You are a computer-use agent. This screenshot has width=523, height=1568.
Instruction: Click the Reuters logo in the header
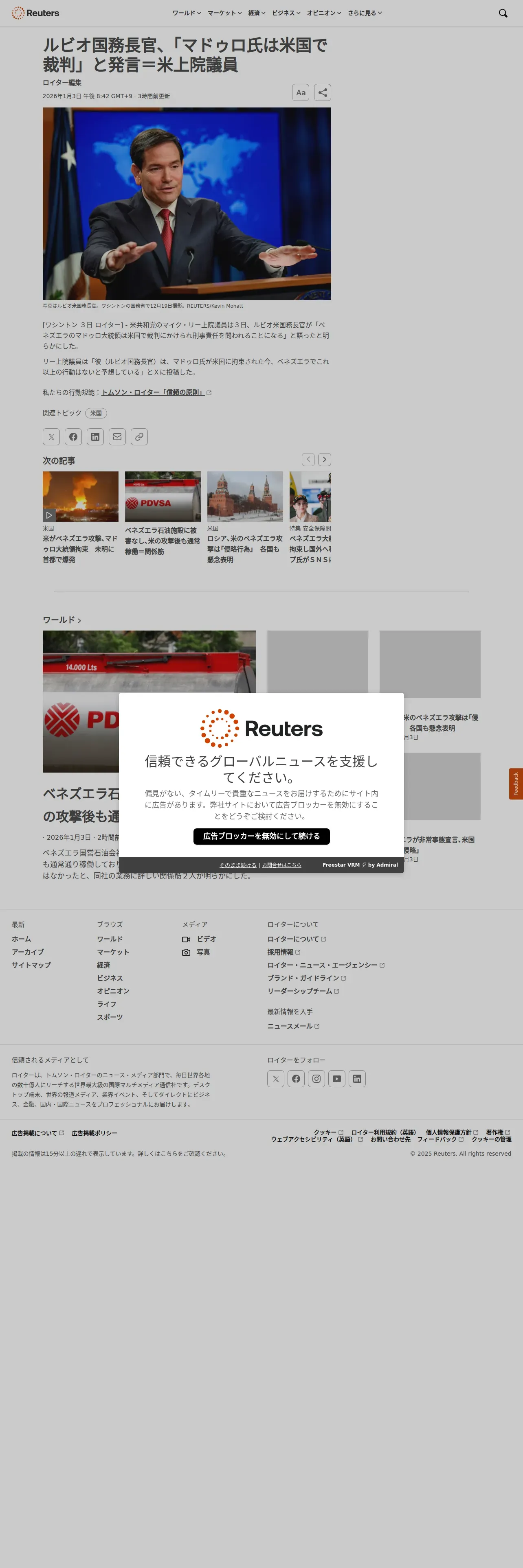click(35, 13)
